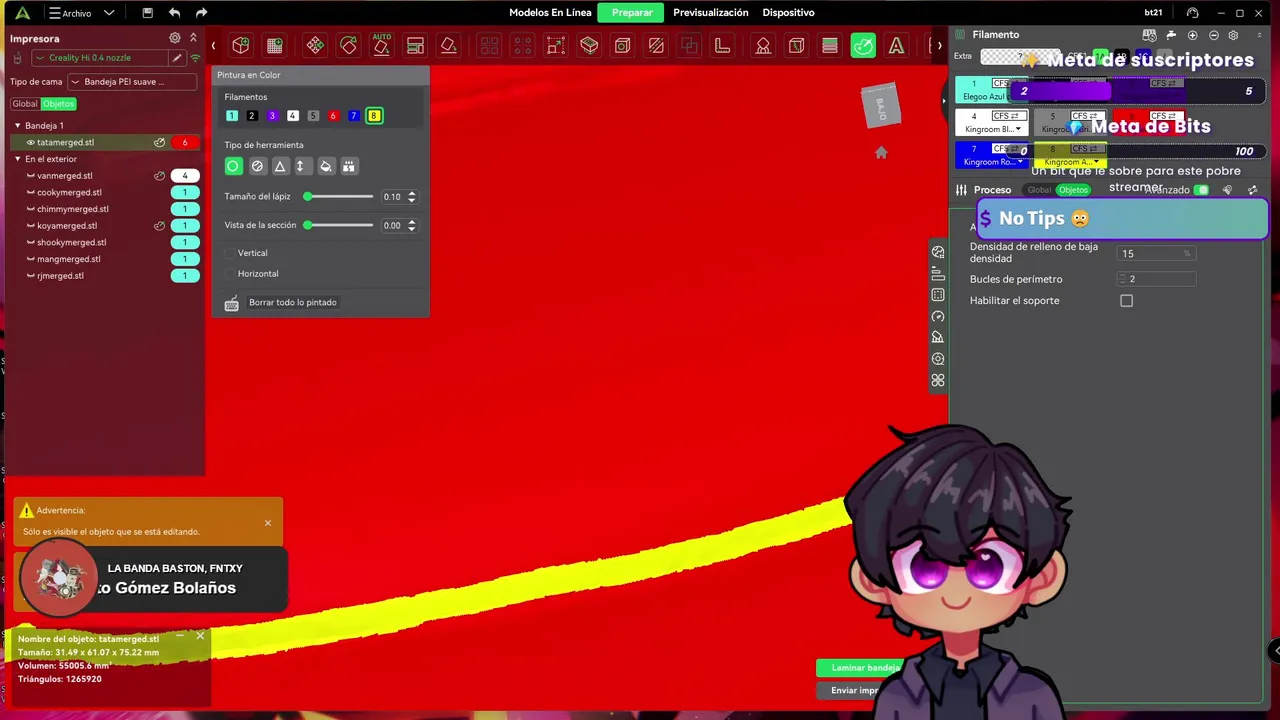Image resolution: width=1280 pixels, height=720 pixels.
Task: Enable the Horizontal checkbox
Action: coord(231,274)
